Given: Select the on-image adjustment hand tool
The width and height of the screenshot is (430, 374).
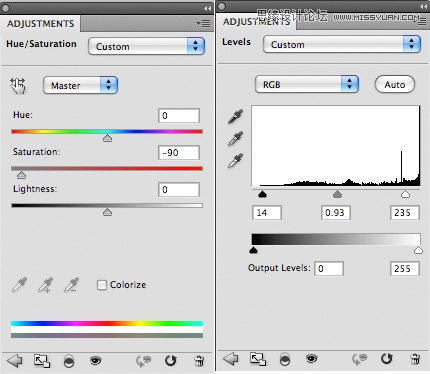Looking at the screenshot, I should point(18,86).
